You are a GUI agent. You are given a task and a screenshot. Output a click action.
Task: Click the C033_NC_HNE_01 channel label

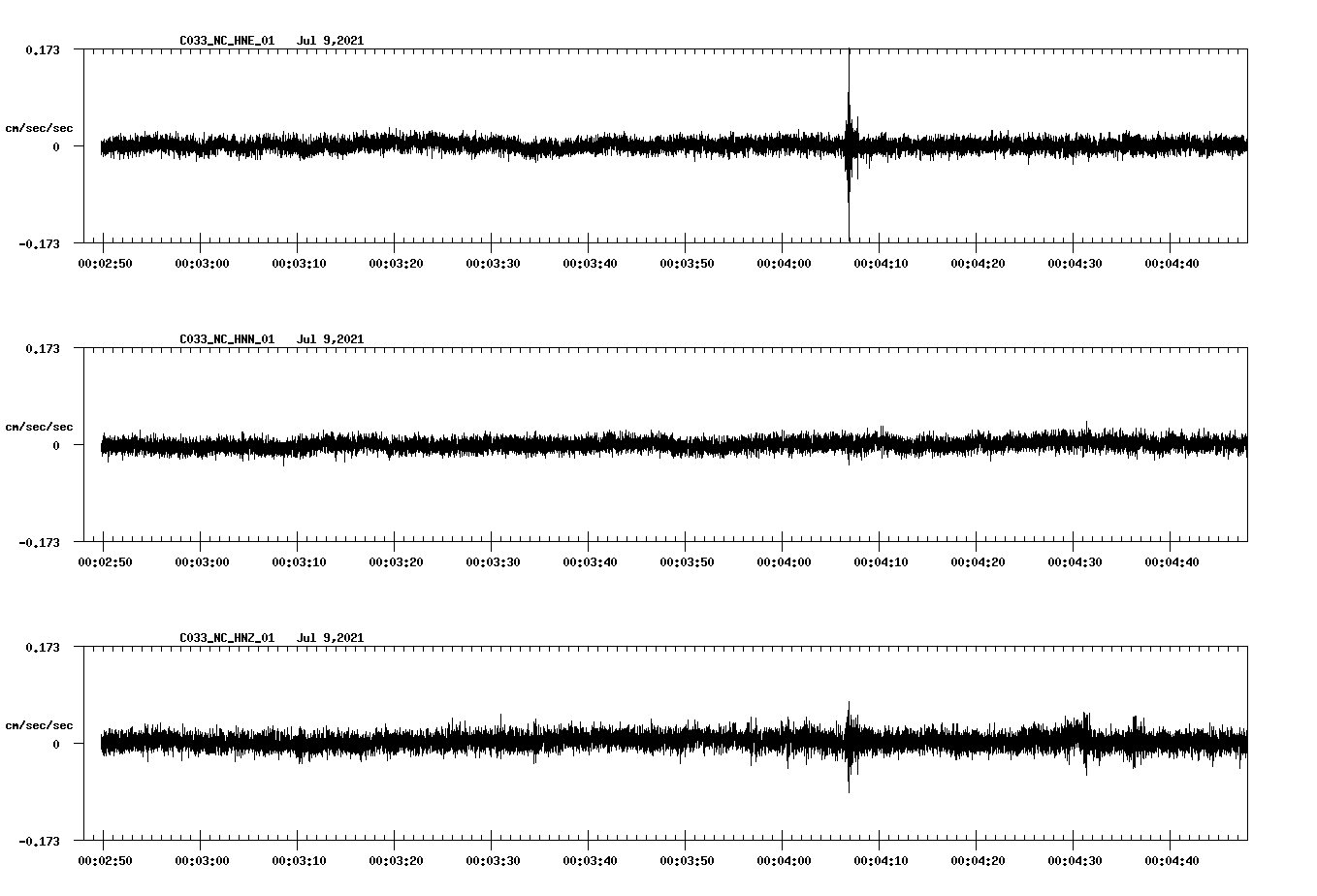225,41
